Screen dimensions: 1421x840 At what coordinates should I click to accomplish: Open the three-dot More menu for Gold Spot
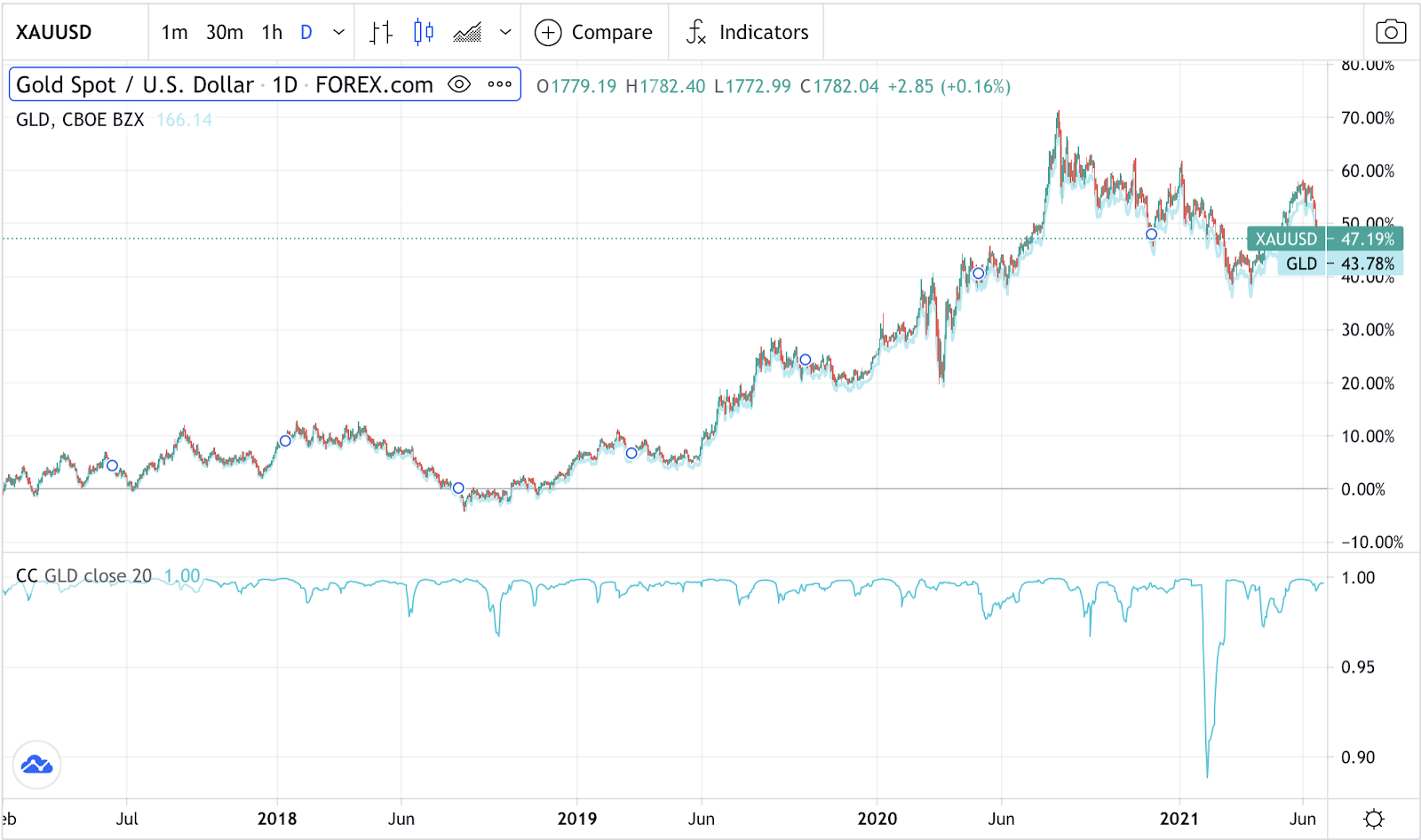[x=499, y=85]
